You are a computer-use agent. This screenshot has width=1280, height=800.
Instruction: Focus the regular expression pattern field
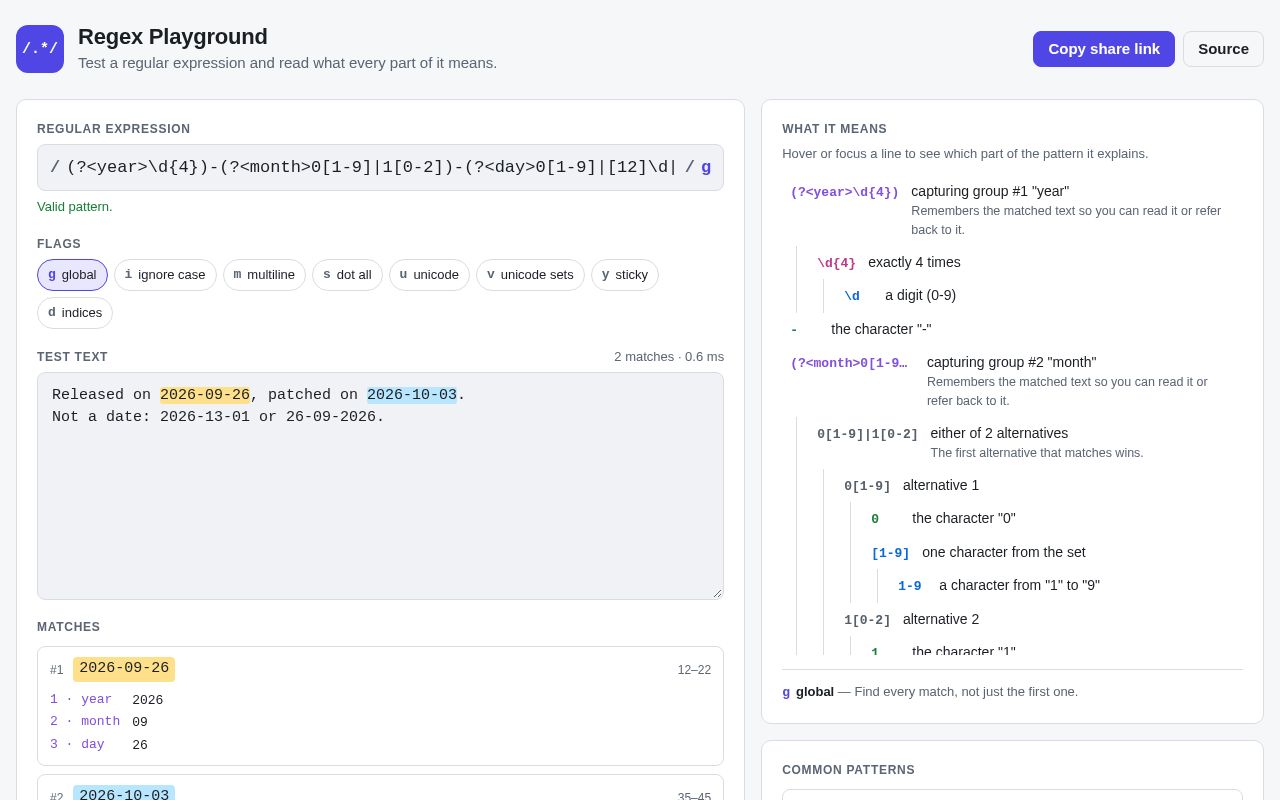pyautogui.click(x=372, y=167)
